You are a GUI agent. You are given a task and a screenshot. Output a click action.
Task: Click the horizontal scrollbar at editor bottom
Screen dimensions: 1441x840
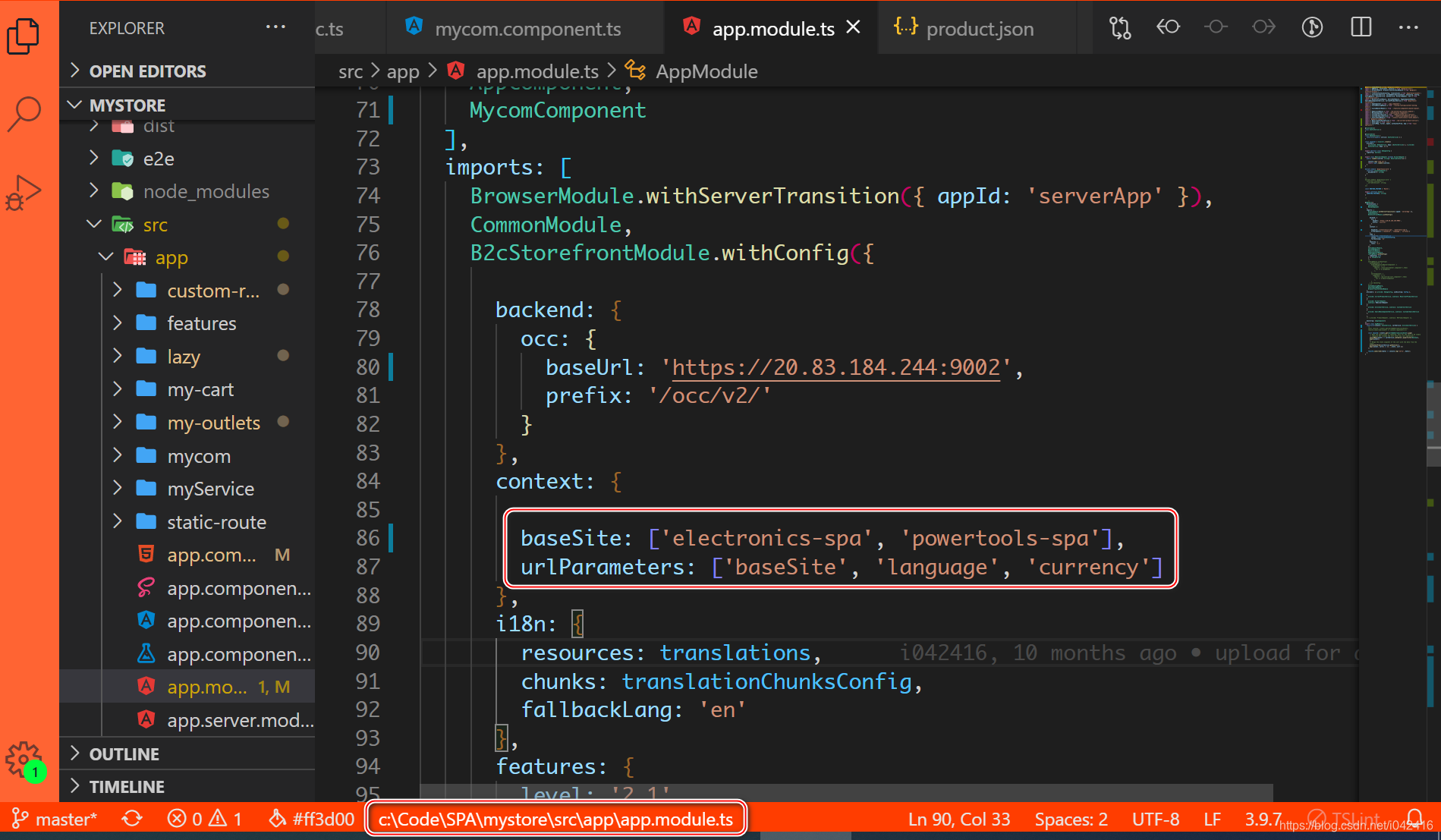846,793
